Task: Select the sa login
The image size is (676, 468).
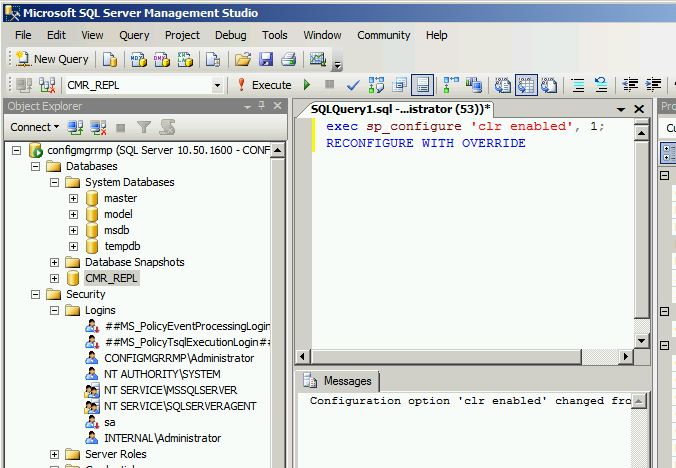Action: pos(110,422)
